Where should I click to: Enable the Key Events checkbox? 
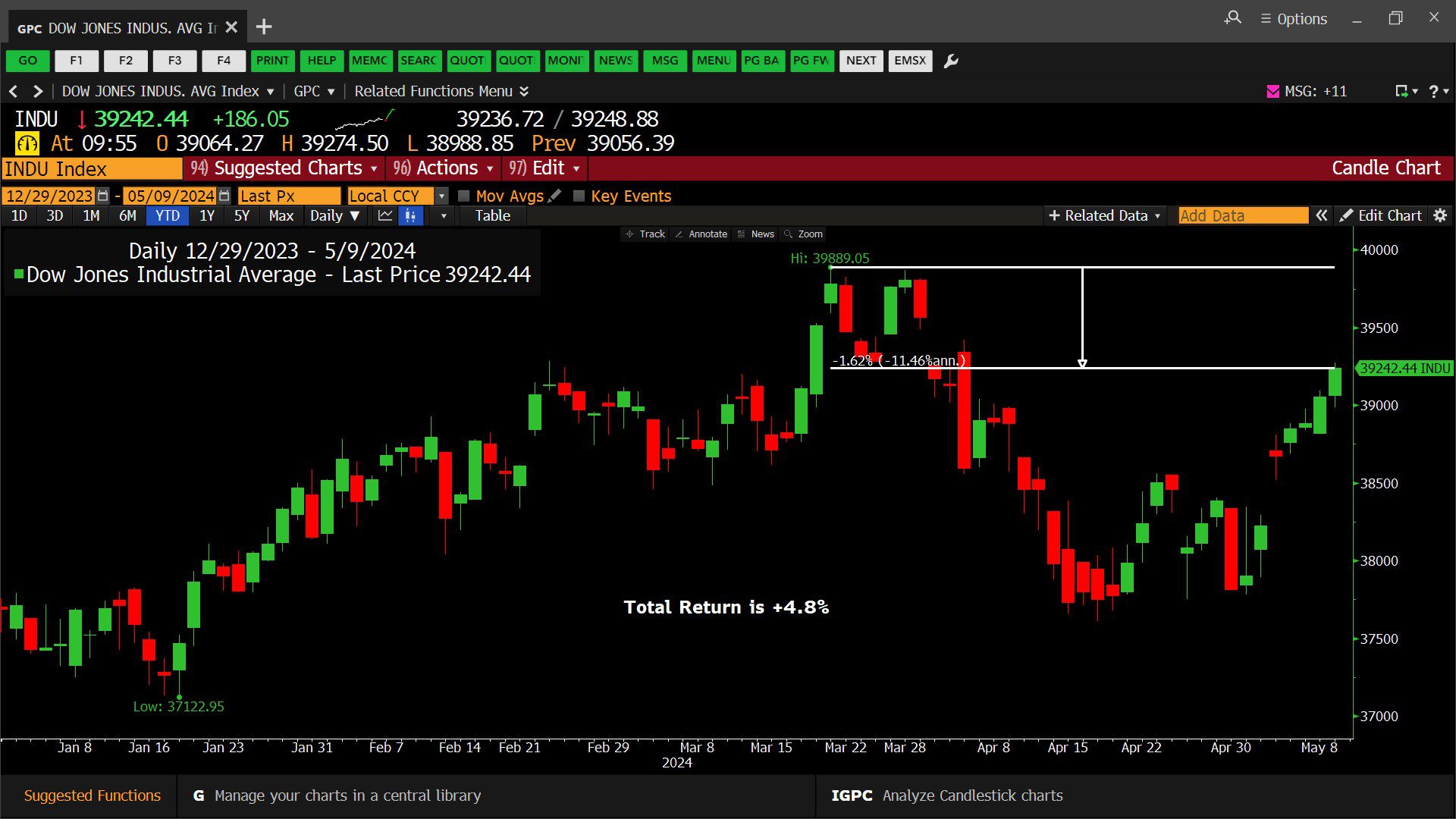pyautogui.click(x=579, y=196)
